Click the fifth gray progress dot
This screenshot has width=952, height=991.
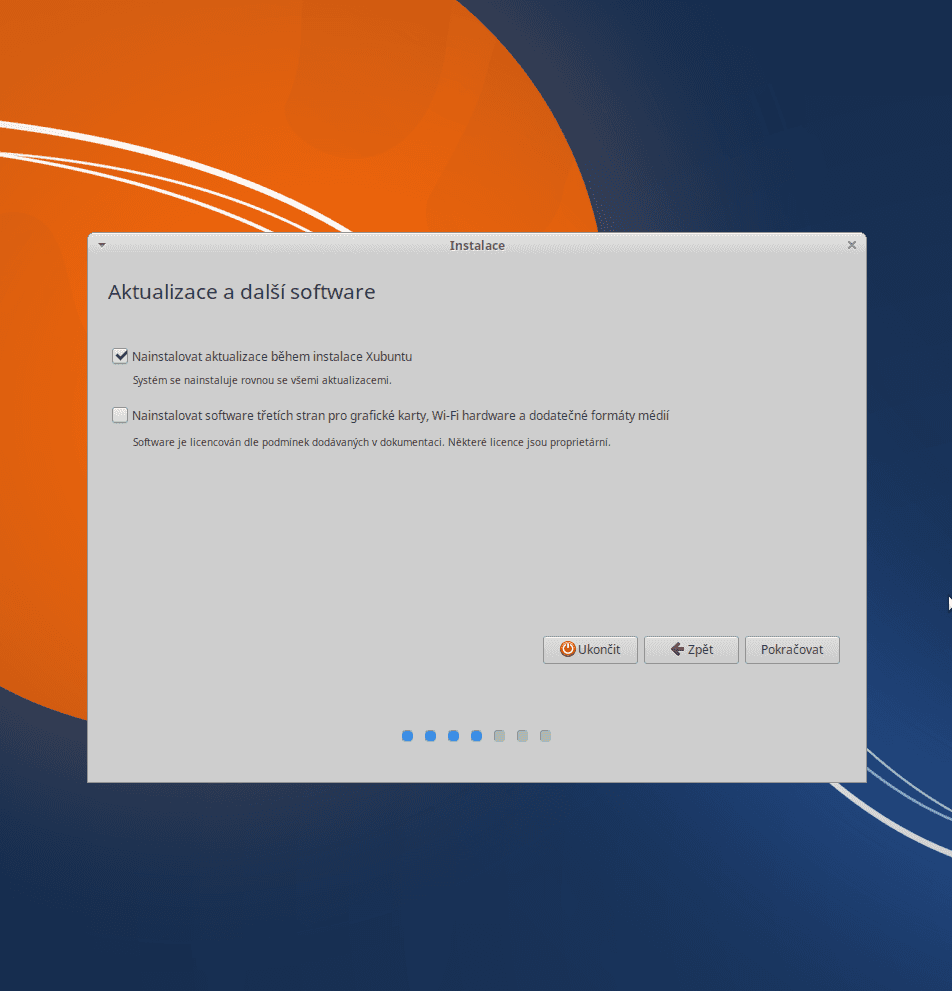(x=499, y=736)
